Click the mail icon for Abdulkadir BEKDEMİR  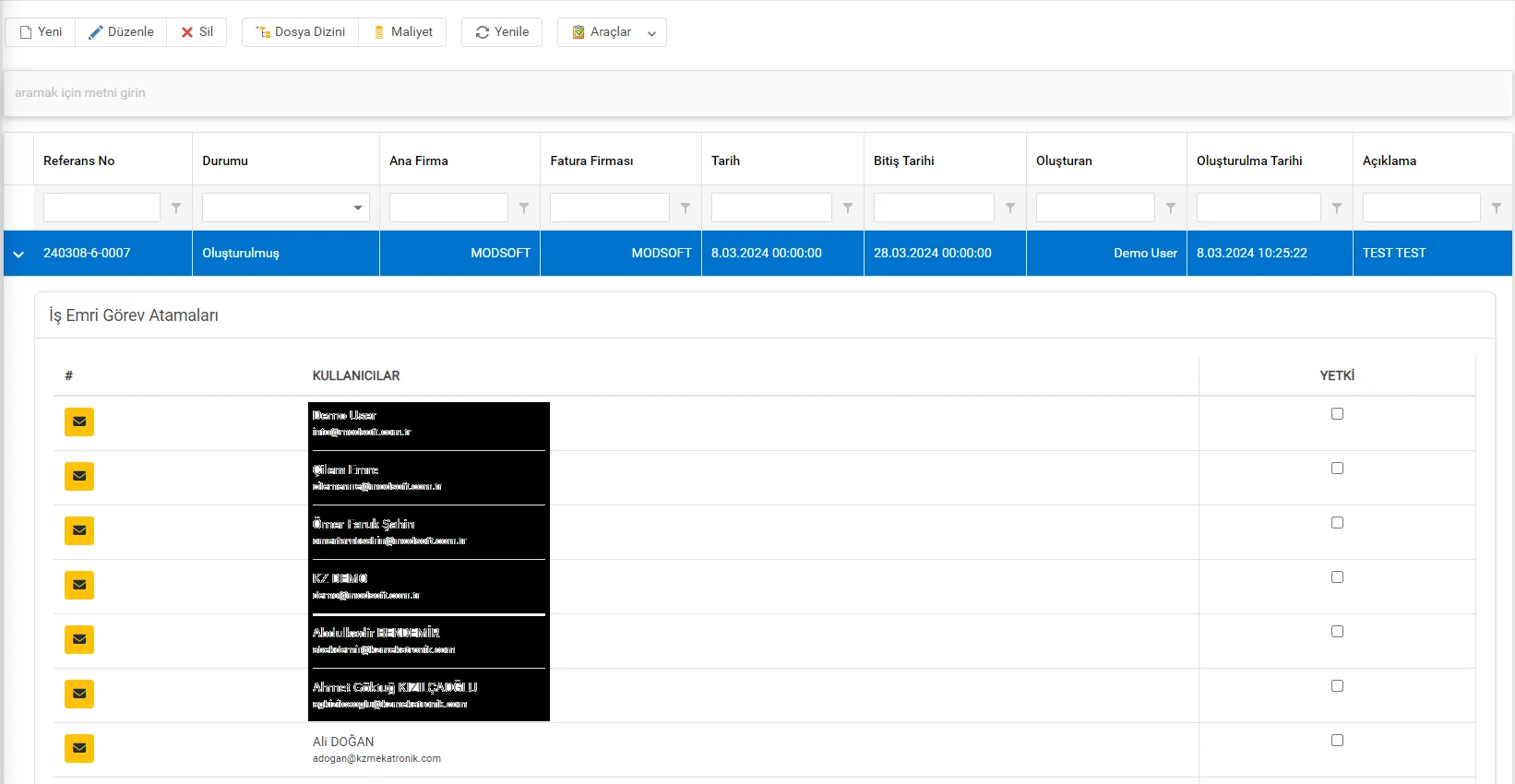(x=79, y=639)
